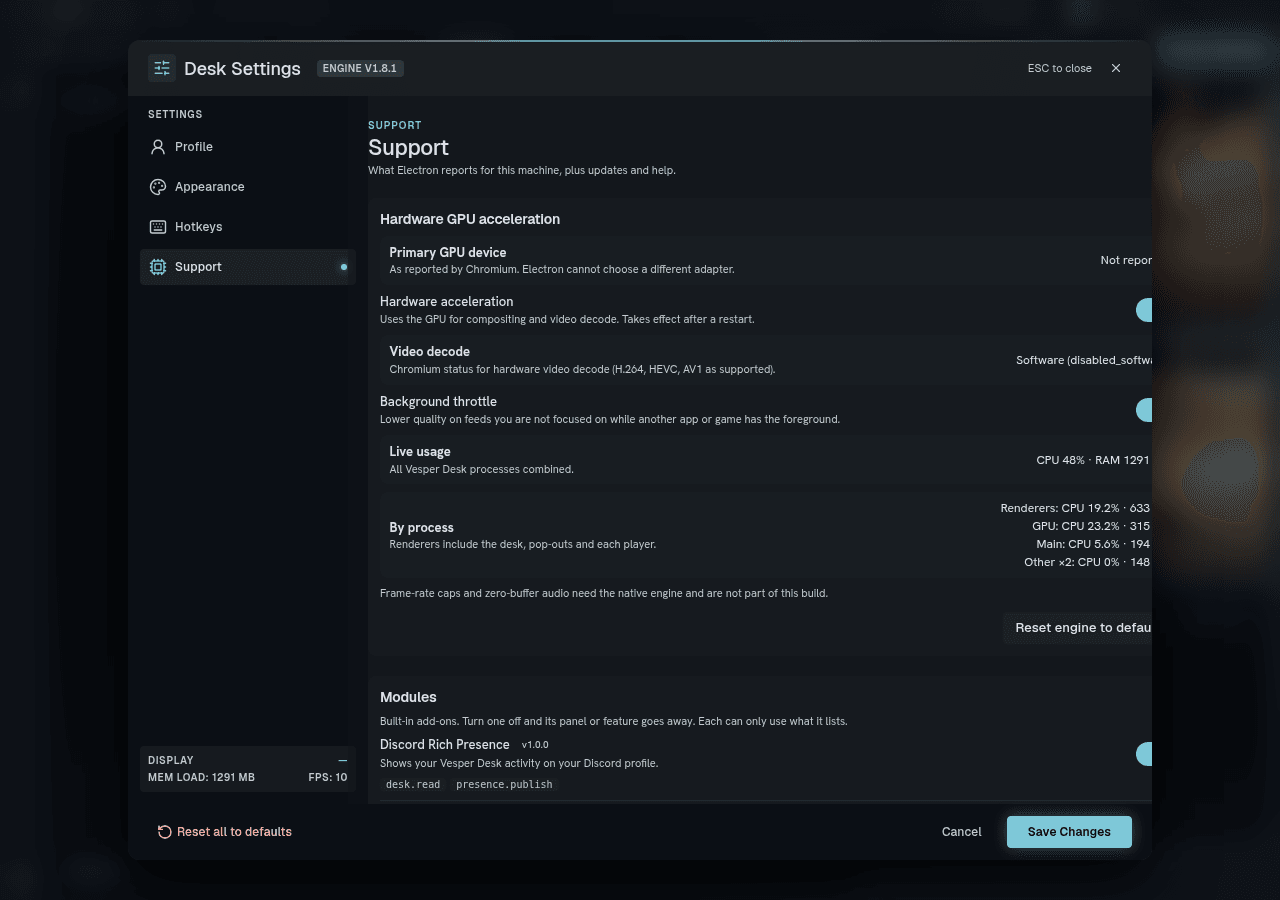Click the Not reported GPU value
The width and height of the screenshot is (1280, 900).
click(1126, 260)
